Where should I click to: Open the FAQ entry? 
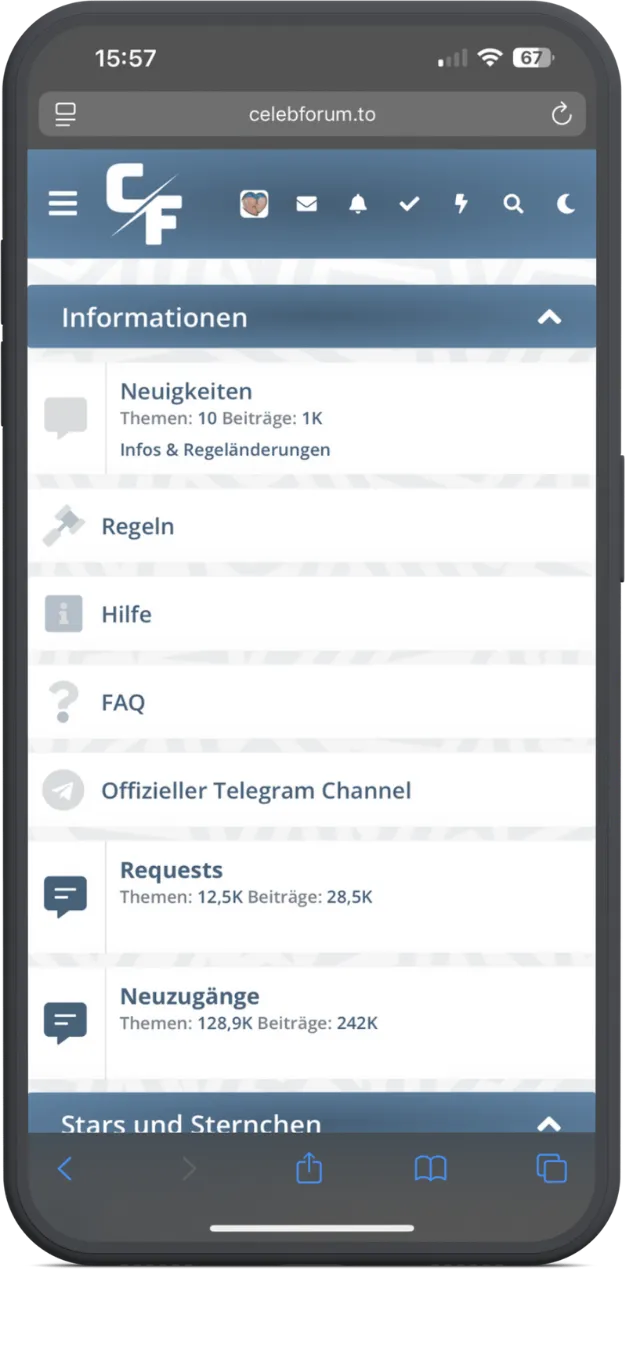click(123, 702)
